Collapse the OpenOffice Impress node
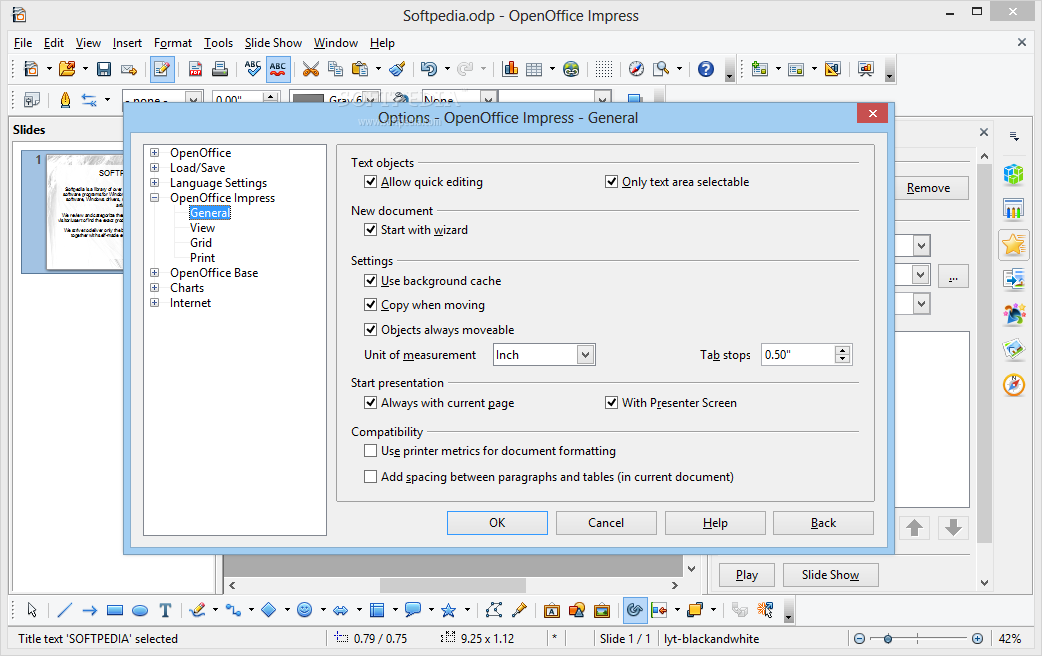1042x656 pixels. [154, 197]
